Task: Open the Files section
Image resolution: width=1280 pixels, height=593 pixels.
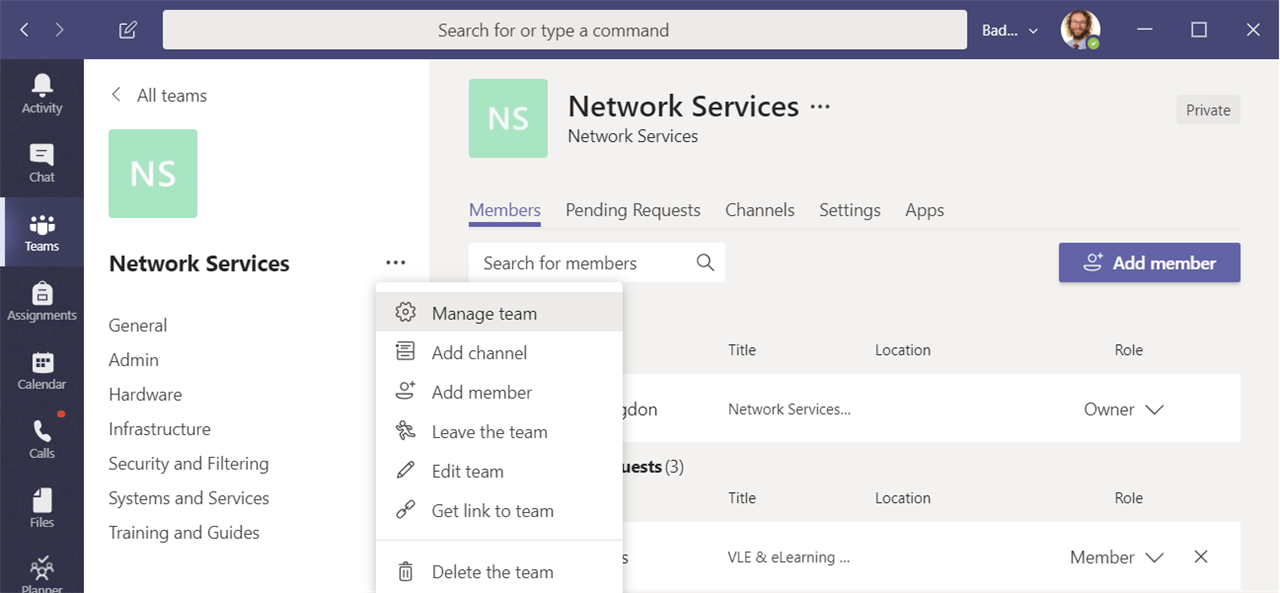Action: pyautogui.click(x=42, y=508)
